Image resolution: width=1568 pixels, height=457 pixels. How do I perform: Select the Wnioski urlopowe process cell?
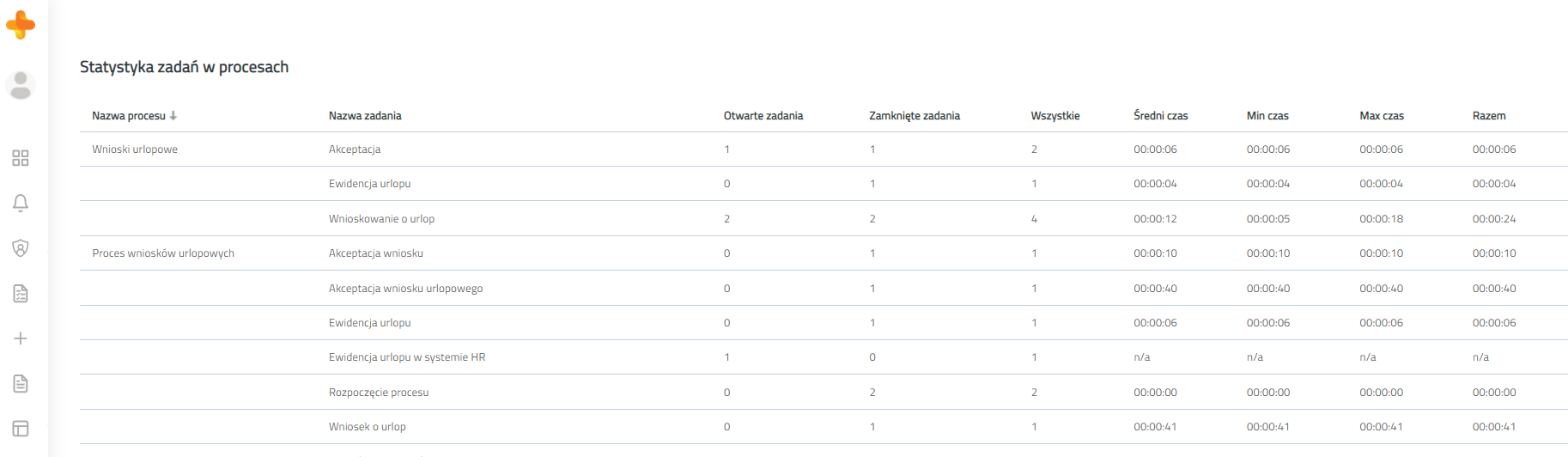pyautogui.click(x=135, y=149)
